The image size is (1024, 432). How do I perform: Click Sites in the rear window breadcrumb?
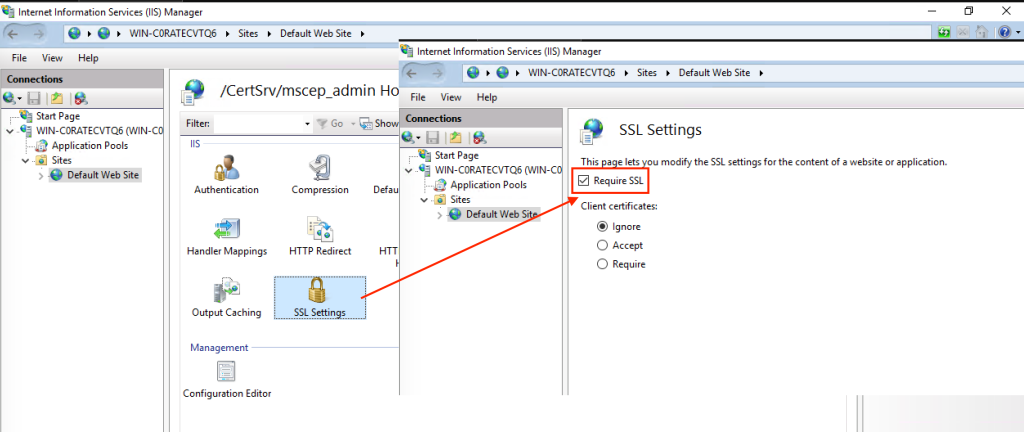[x=248, y=33]
